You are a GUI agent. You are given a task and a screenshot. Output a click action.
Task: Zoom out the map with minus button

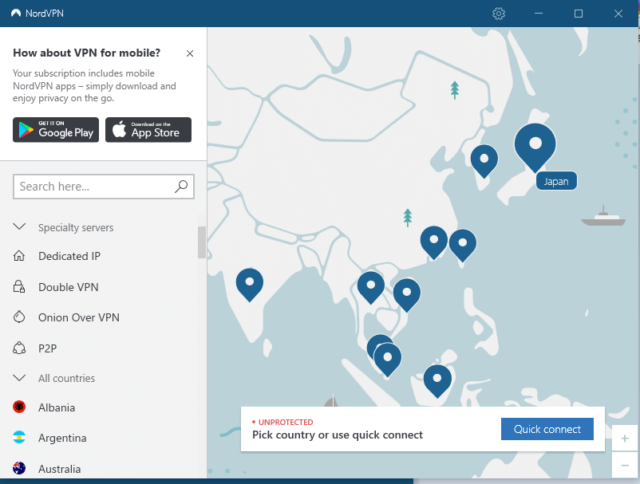(x=625, y=466)
